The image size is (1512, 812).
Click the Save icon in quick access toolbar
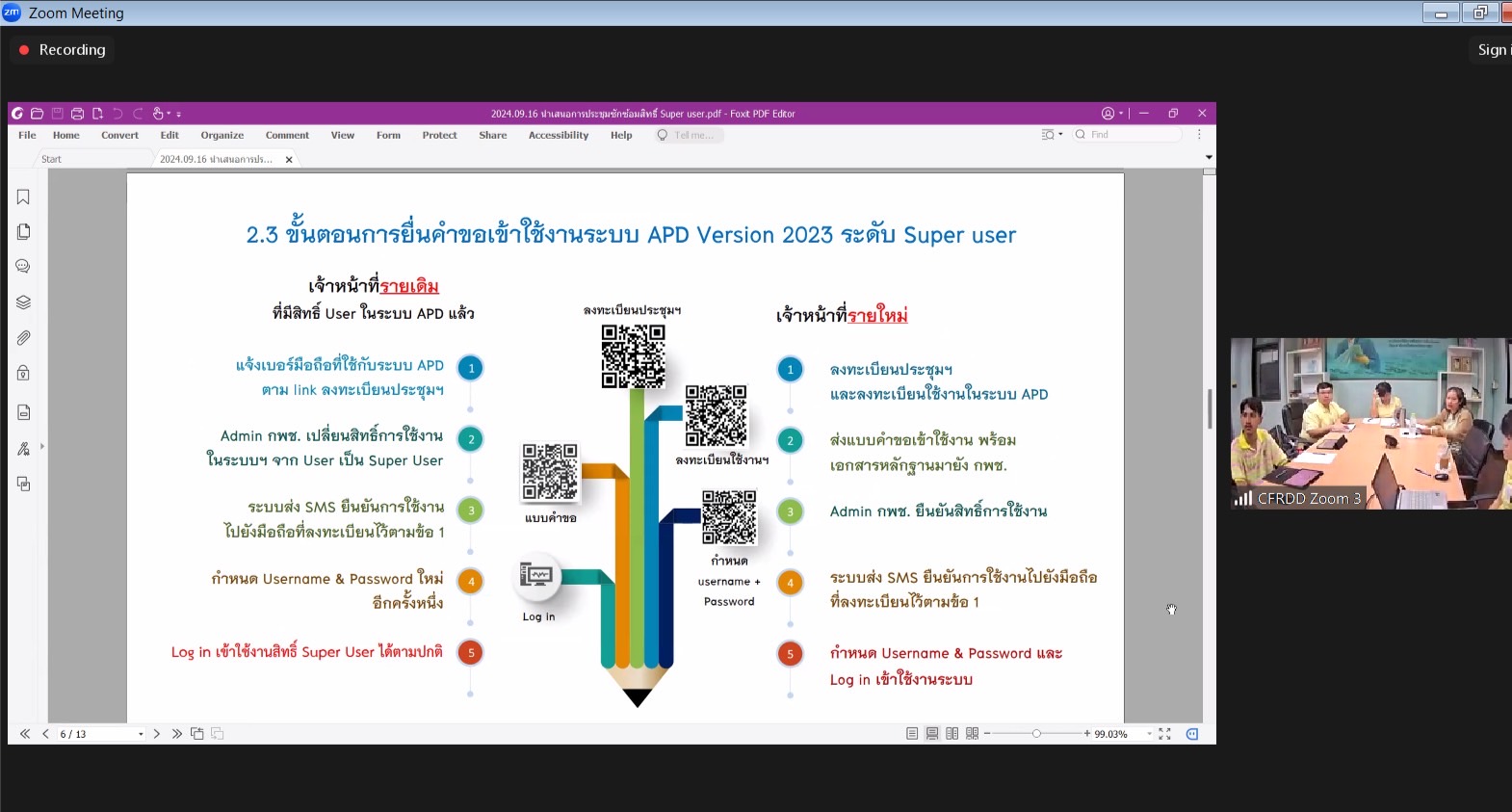point(58,114)
